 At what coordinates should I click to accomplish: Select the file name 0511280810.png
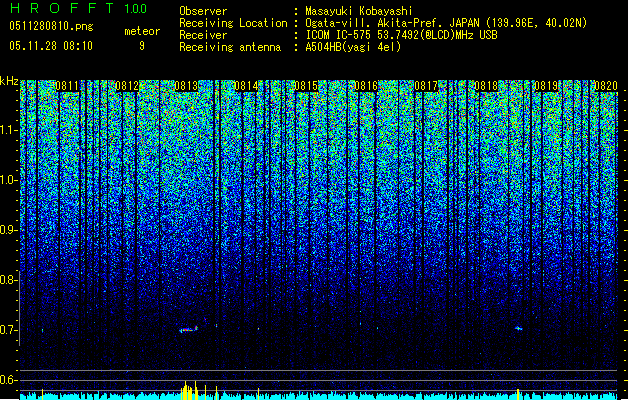point(51,26)
